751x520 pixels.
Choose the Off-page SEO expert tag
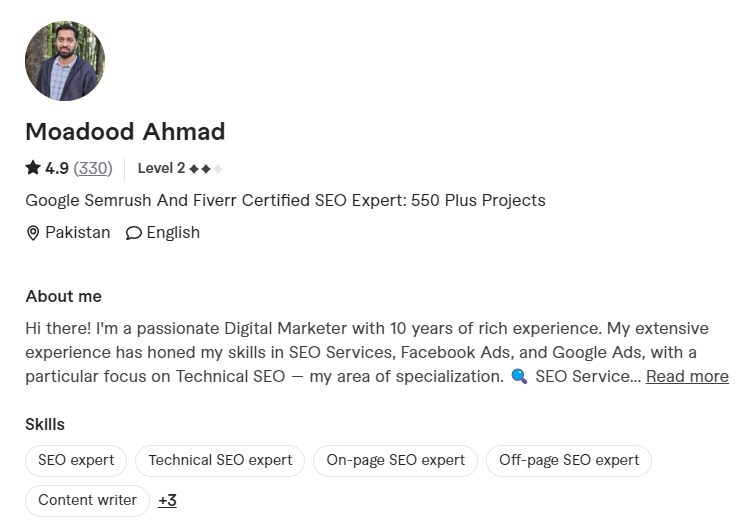click(568, 461)
